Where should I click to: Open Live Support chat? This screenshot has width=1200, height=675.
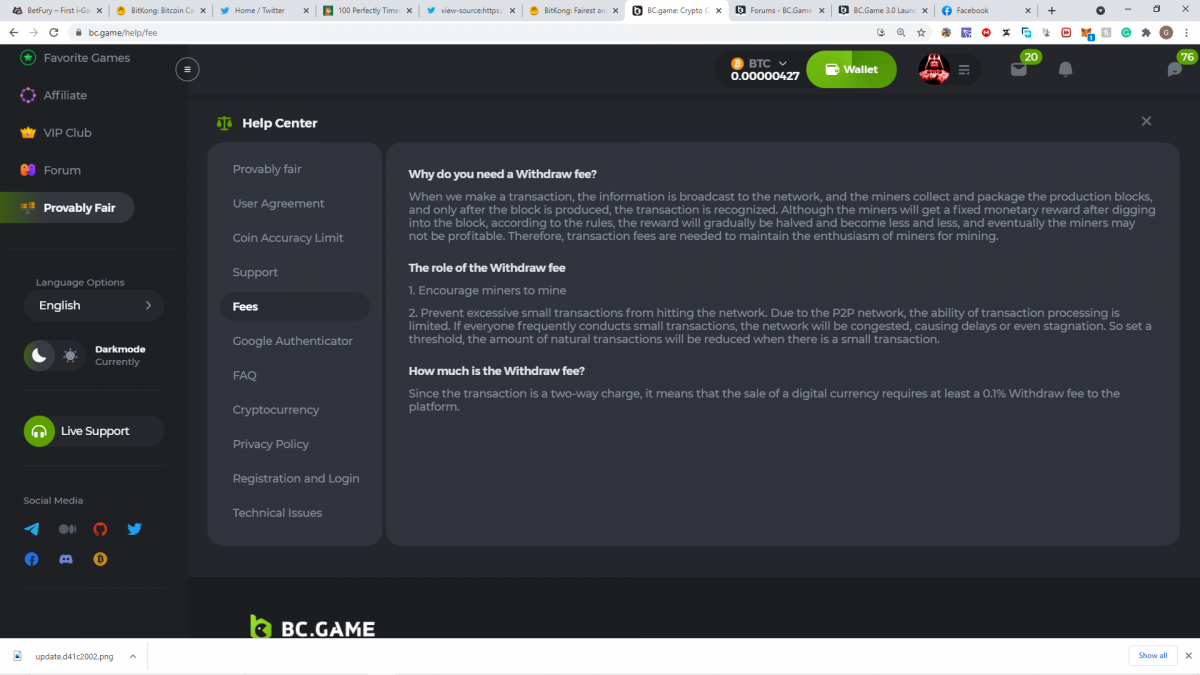94,431
